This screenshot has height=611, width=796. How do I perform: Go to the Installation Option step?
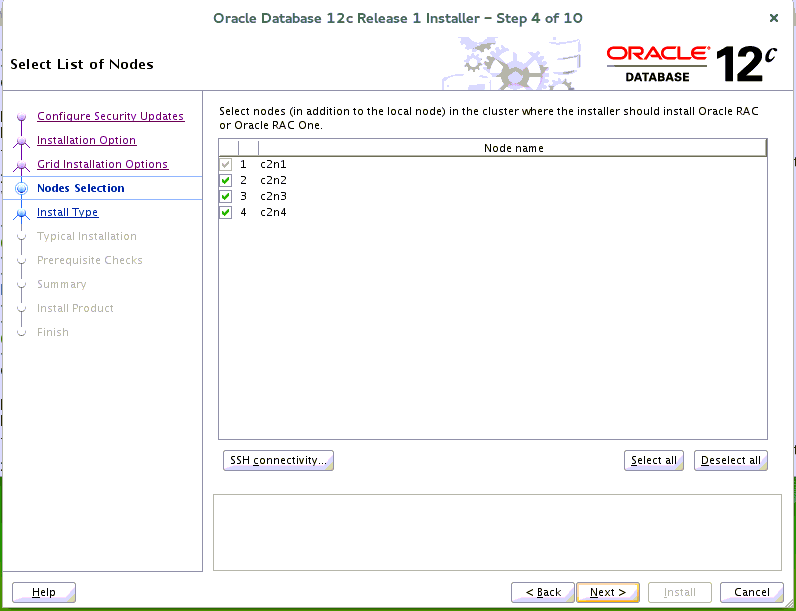click(x=86, y=140)
